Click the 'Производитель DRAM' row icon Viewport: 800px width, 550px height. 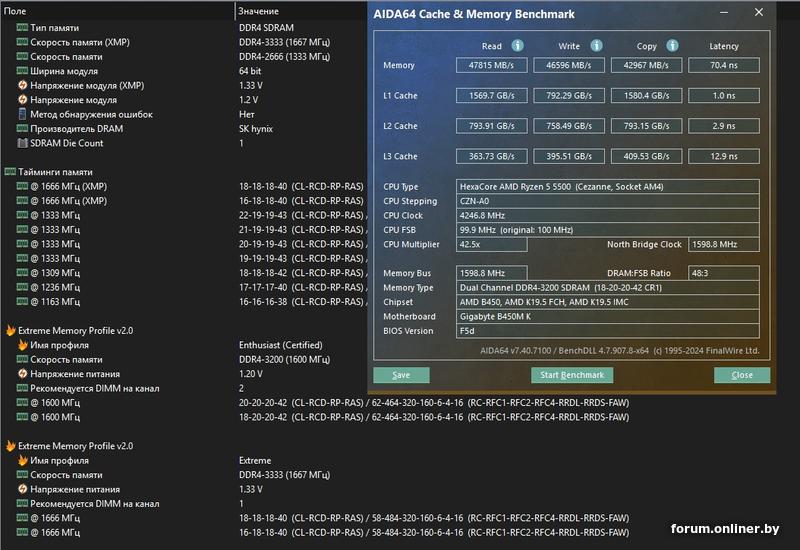[x=22, y=129]
